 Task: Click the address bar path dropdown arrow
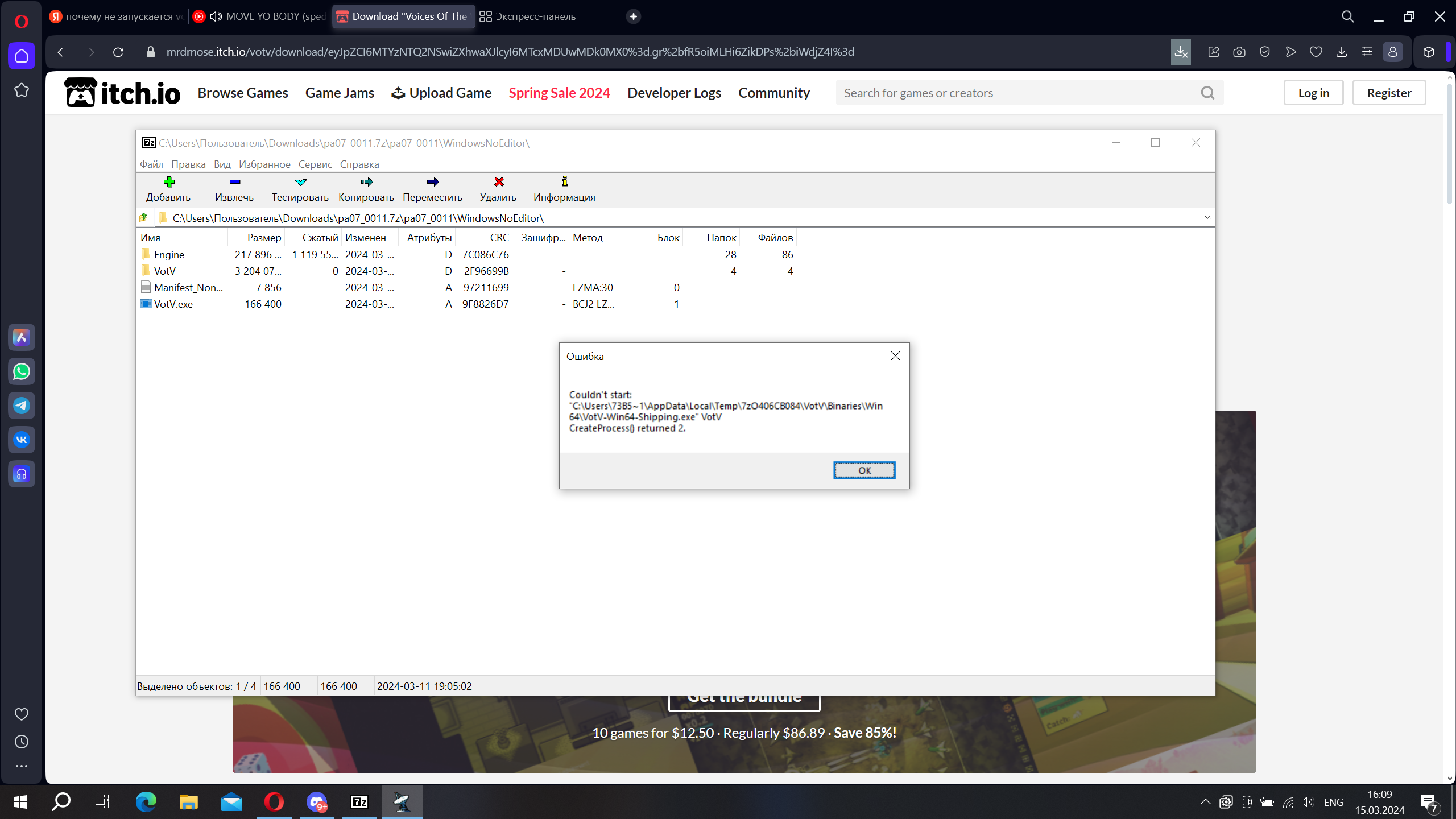[x=1207, y=217]
